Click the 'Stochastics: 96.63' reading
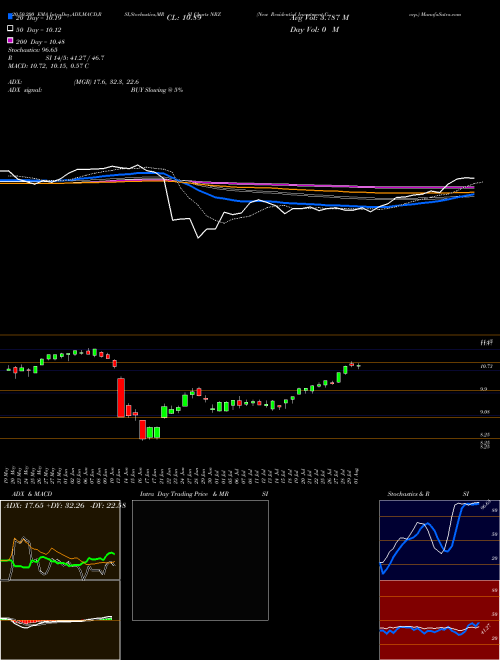 click(32, 50)
